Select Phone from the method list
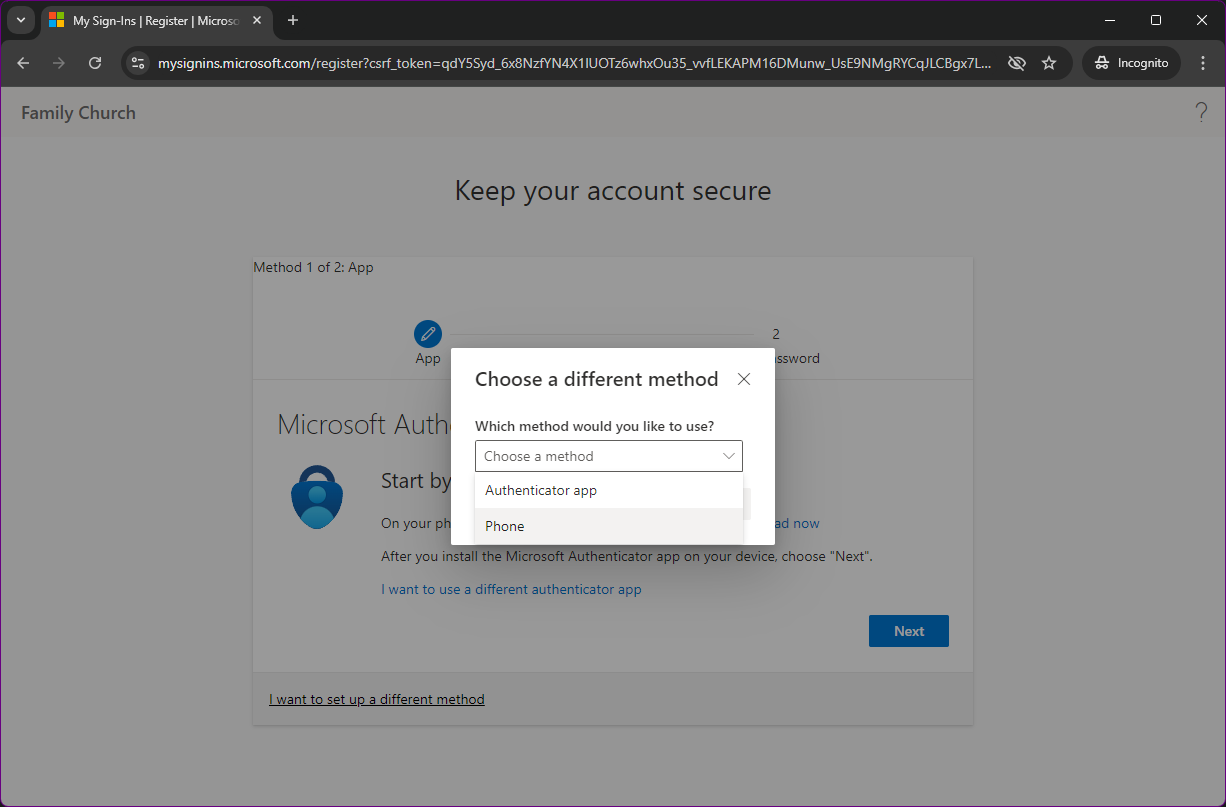Screen dimensions: 1226x807 [608, 526]
